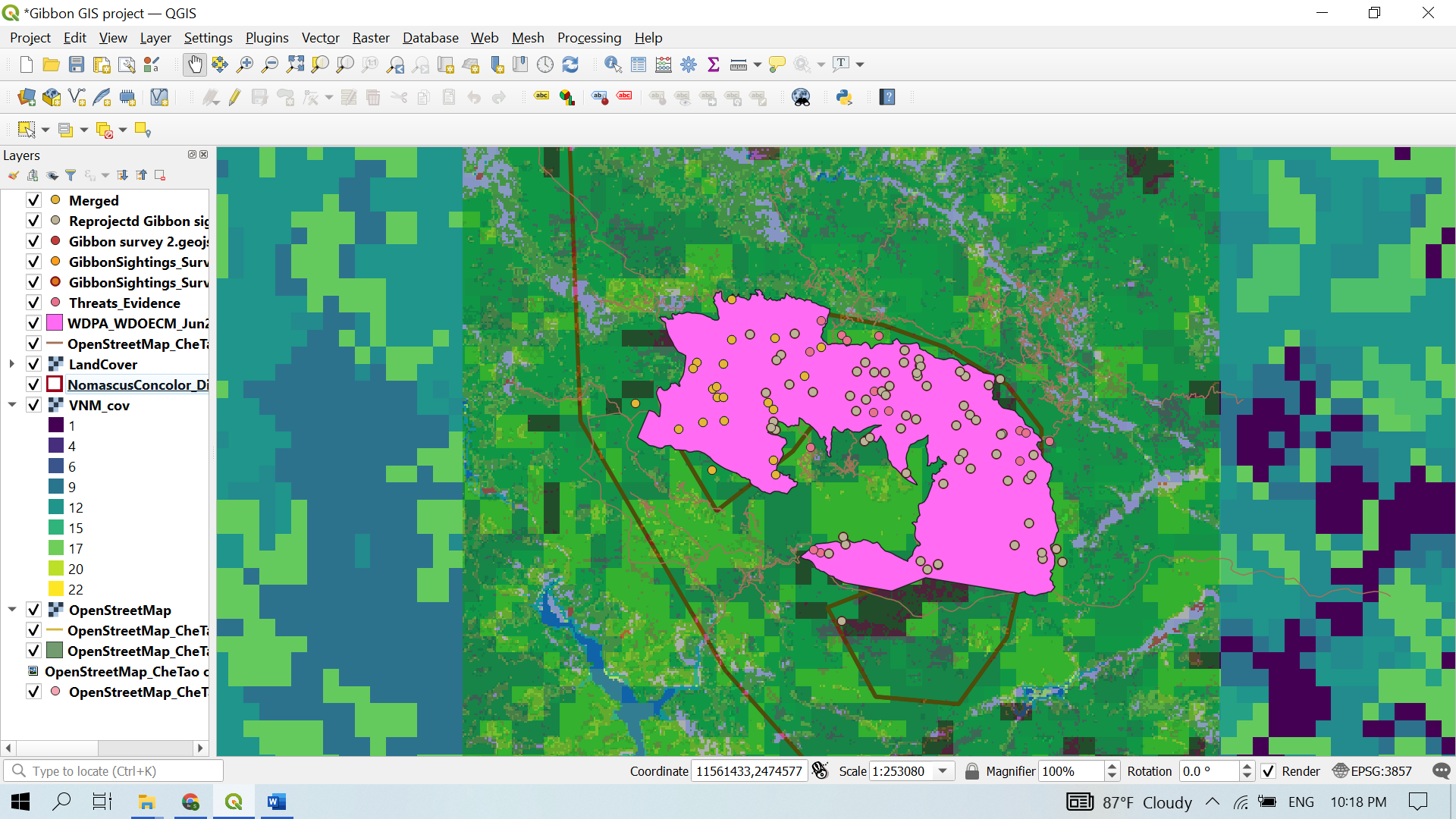Toggle visibility of Gibbon survey 2.geojson layer
The image size is (1456, 819).
click(x=33, y=241)
